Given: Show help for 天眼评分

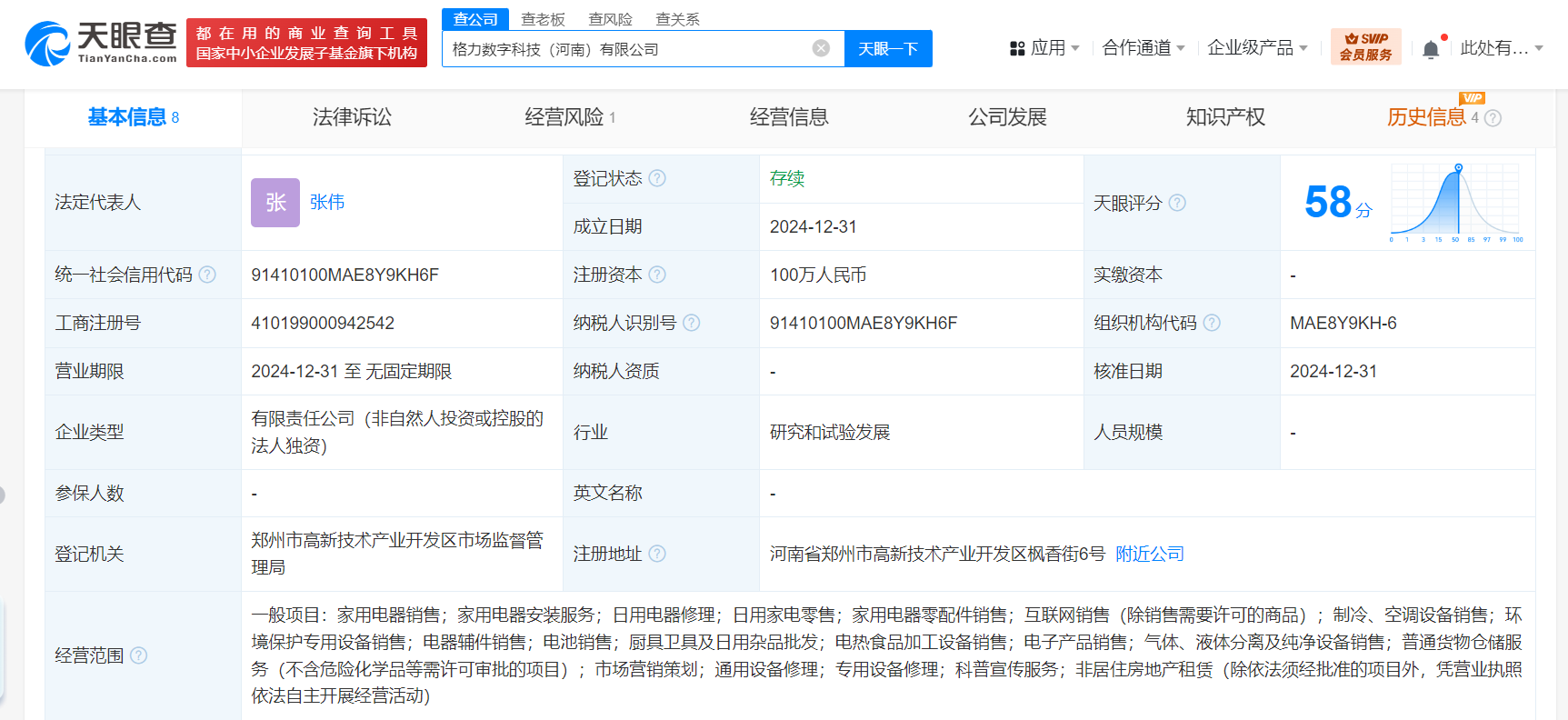Looking at the screenshot, I should 1177,203.
